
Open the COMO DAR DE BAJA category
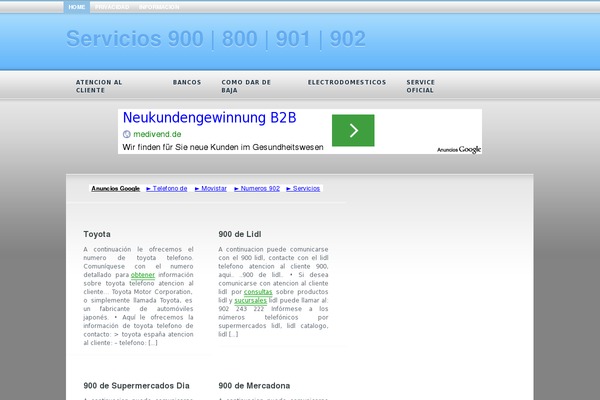246,86
